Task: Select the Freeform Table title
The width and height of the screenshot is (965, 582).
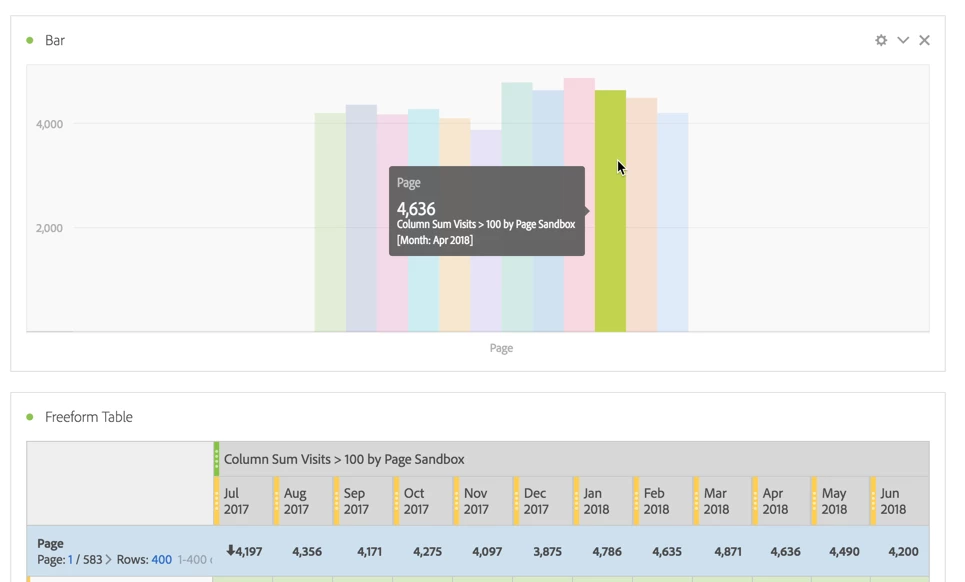Action: [89, 417]
